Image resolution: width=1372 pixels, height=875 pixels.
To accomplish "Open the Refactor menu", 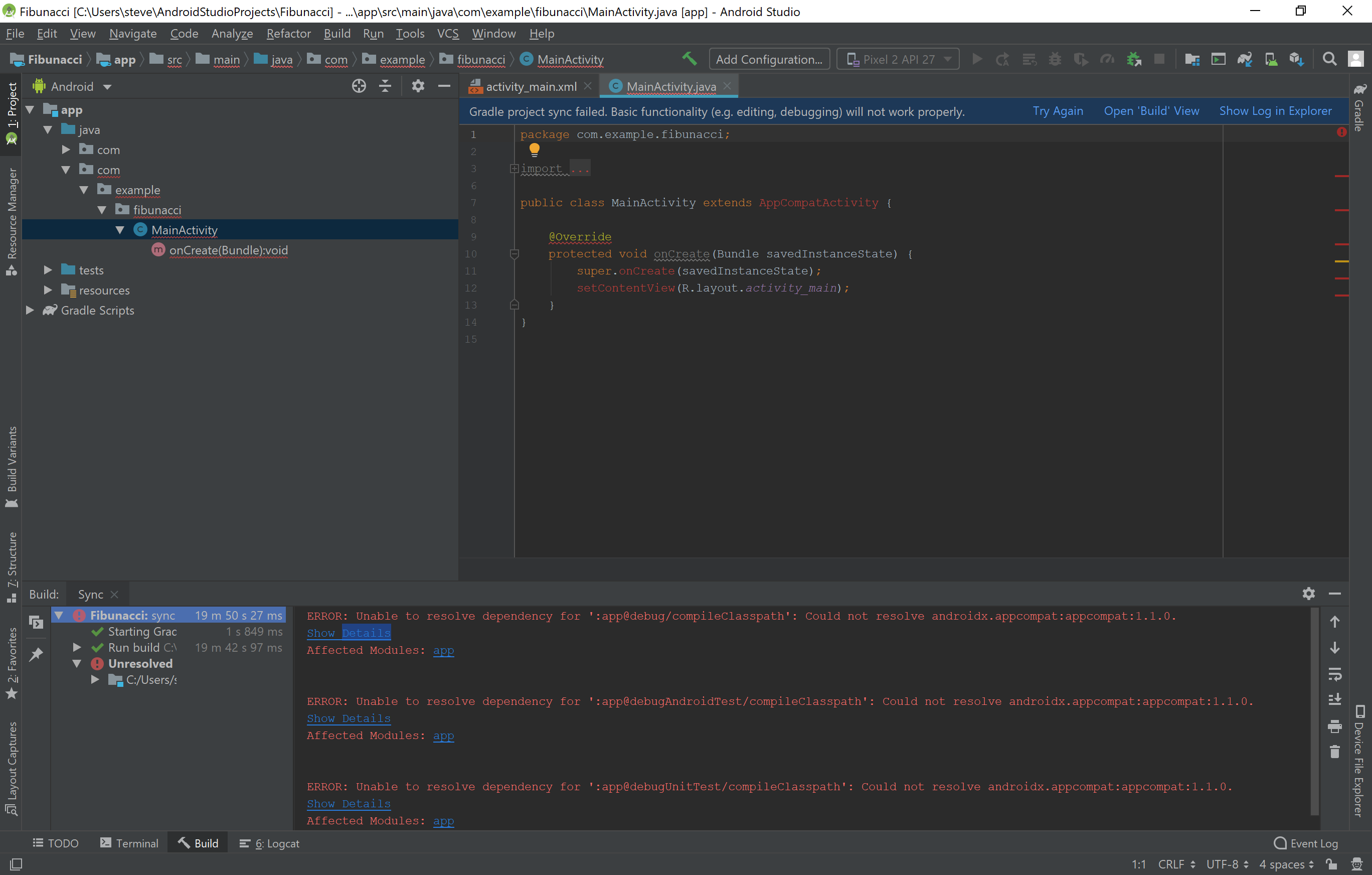I will coord(288,34).
